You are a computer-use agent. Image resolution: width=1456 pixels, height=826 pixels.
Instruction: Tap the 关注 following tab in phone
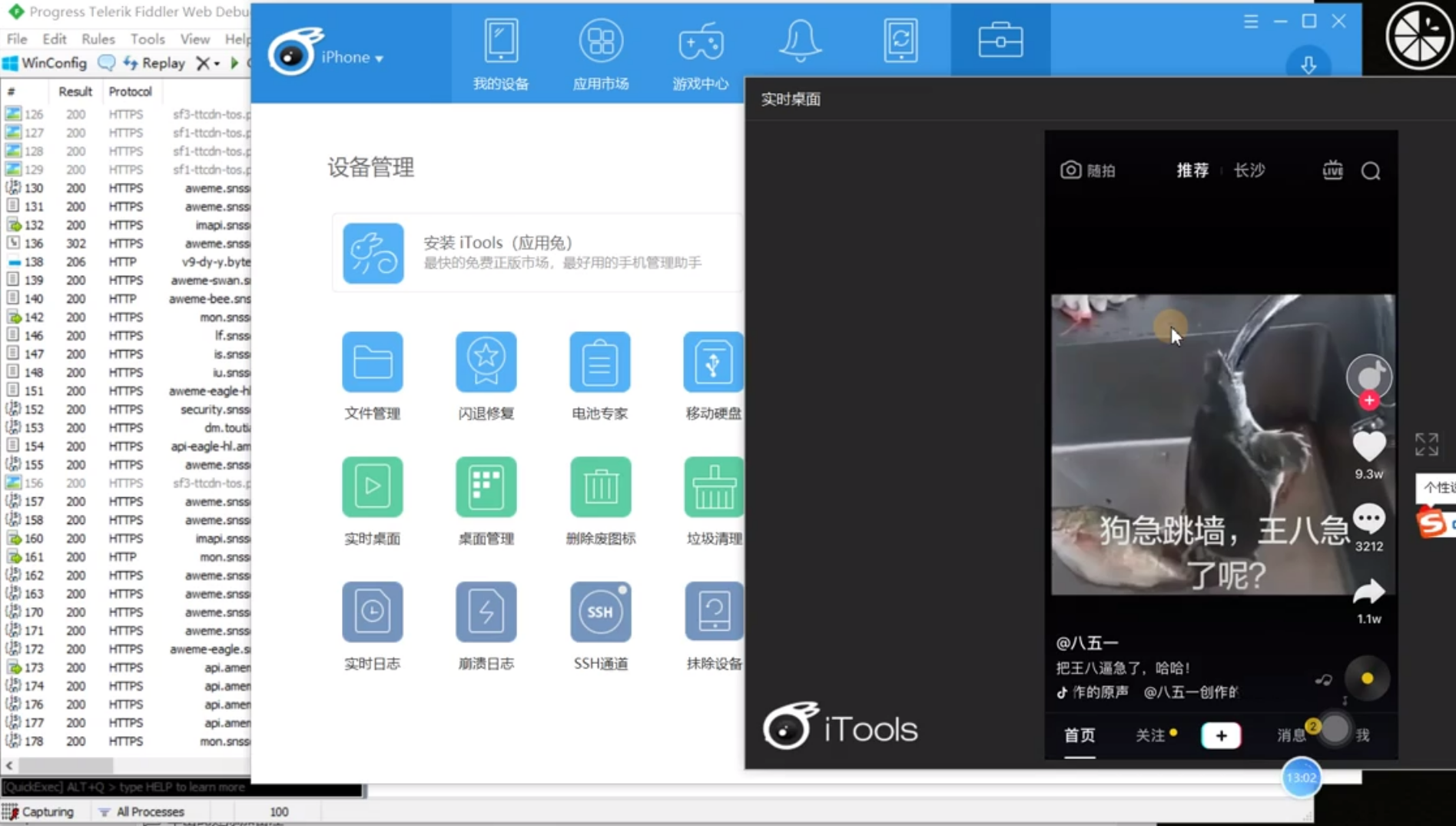click(x=1151, y=735)
